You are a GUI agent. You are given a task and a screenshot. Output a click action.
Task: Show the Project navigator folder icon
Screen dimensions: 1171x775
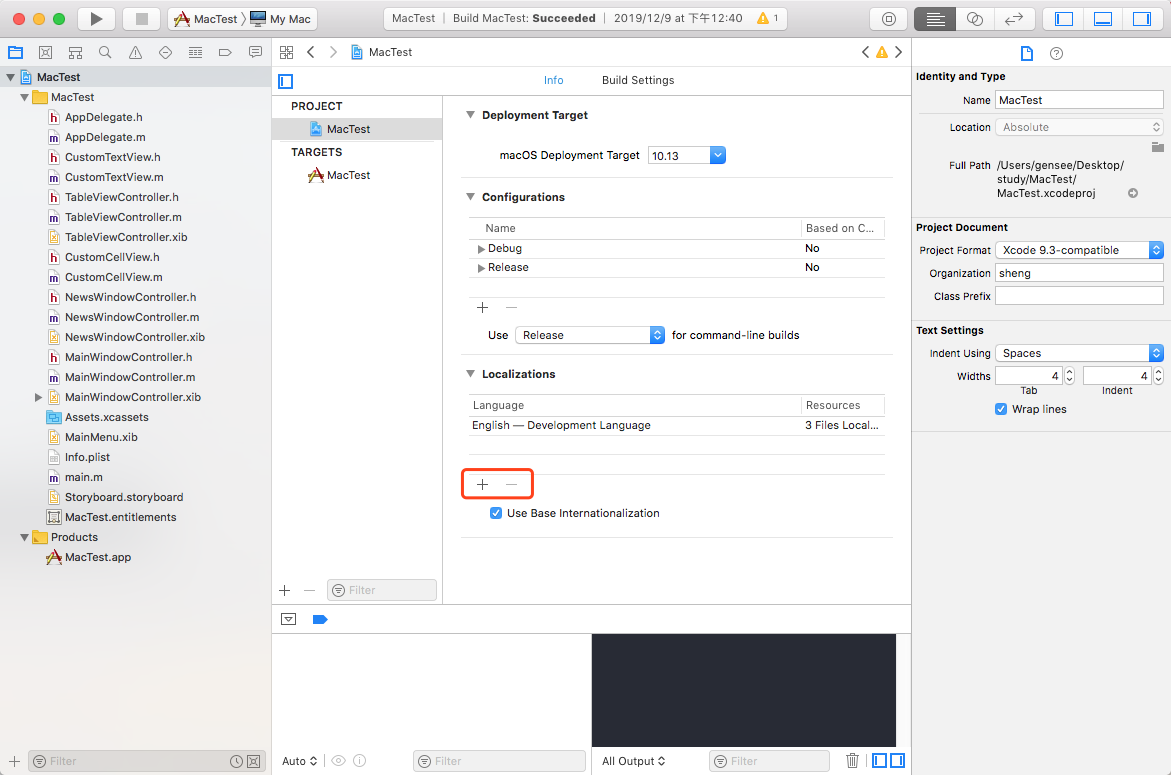pos(16,52)
